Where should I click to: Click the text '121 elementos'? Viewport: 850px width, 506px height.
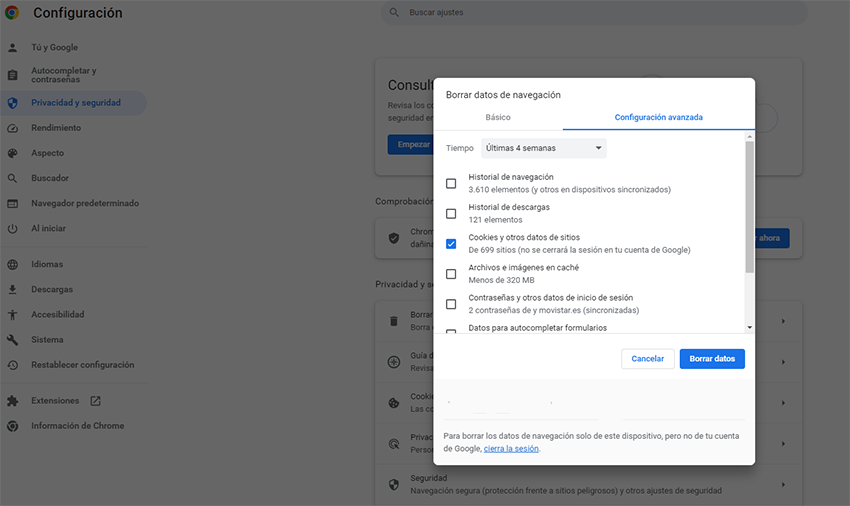pyautogui.click(x=495, y=220)
